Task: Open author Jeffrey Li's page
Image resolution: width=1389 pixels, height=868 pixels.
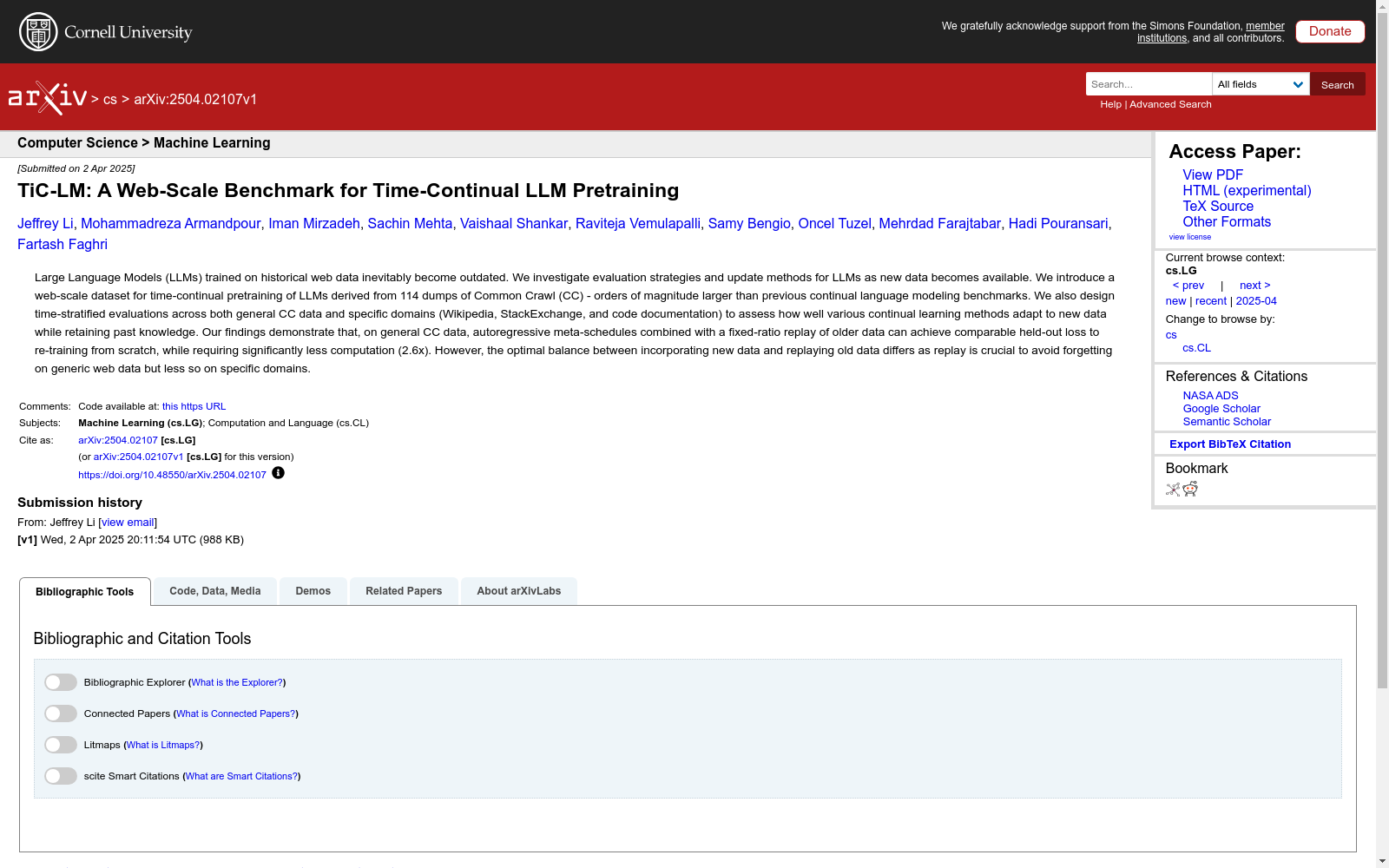Action: click(x=45, y=224)
